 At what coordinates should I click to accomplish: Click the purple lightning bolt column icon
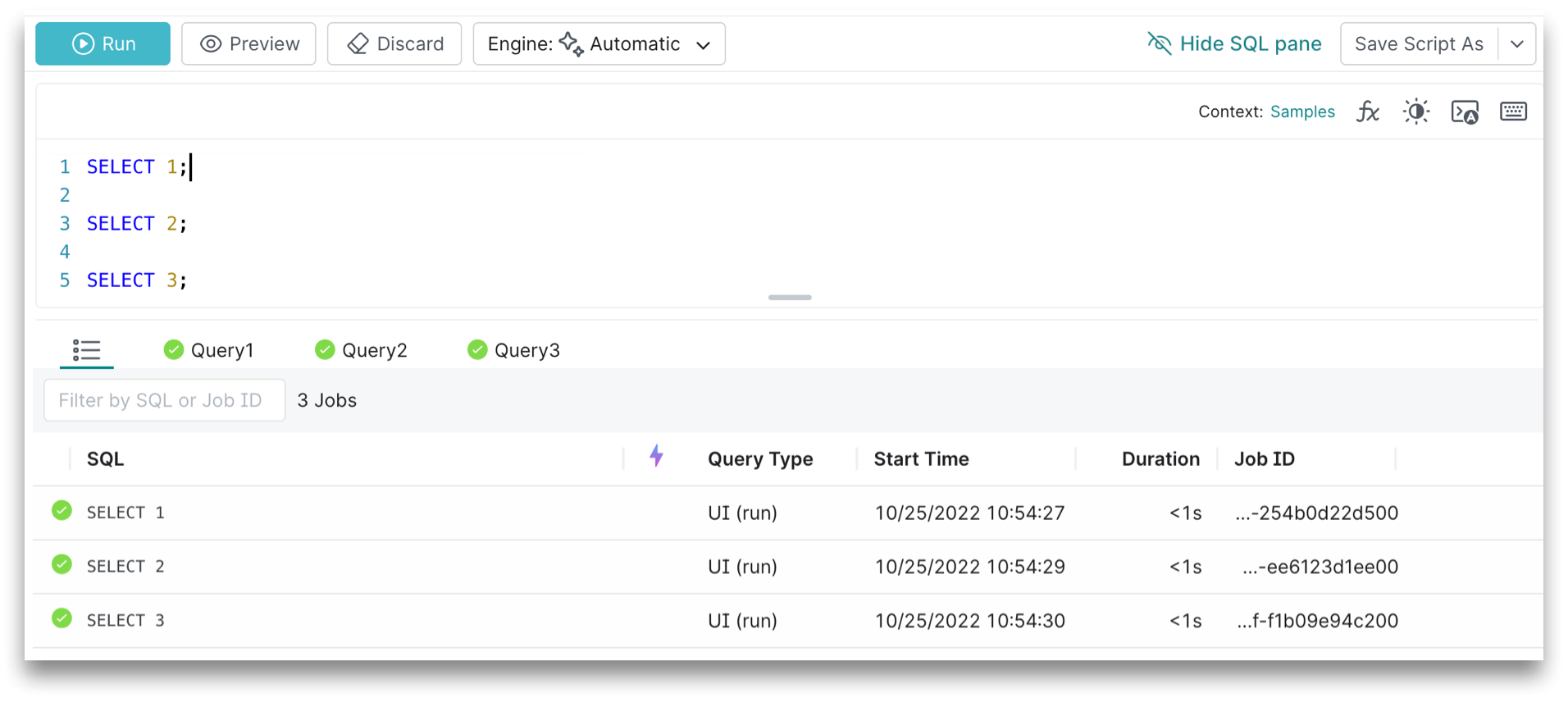click(x=656, y=456)
